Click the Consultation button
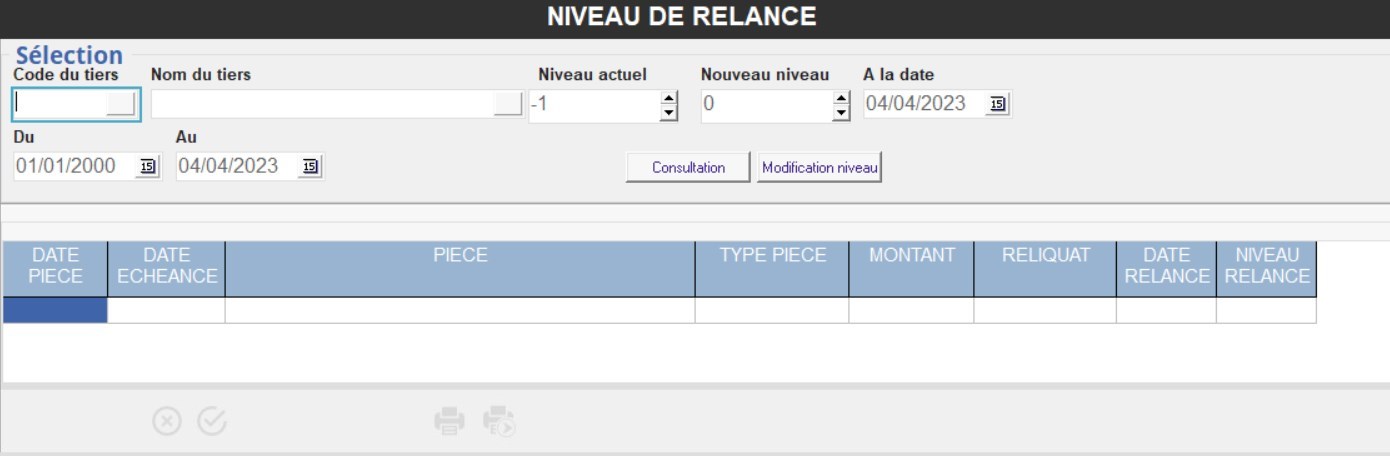Screen dimensions: 1390x456 click(688, 168)
